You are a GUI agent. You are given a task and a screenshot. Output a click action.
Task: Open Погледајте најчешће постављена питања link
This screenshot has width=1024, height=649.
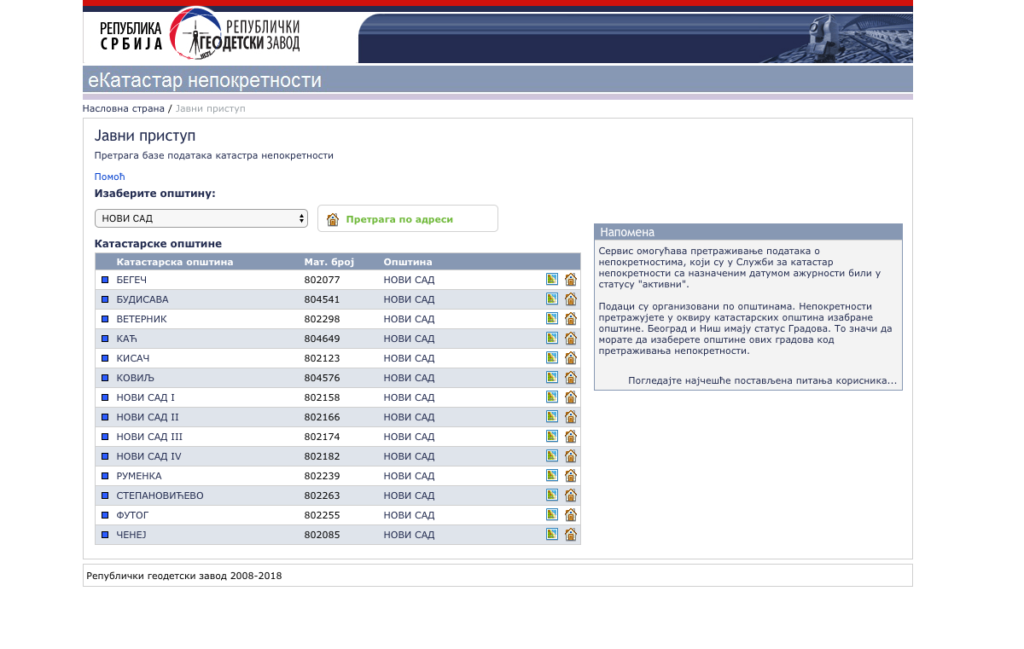pos(762,380)
